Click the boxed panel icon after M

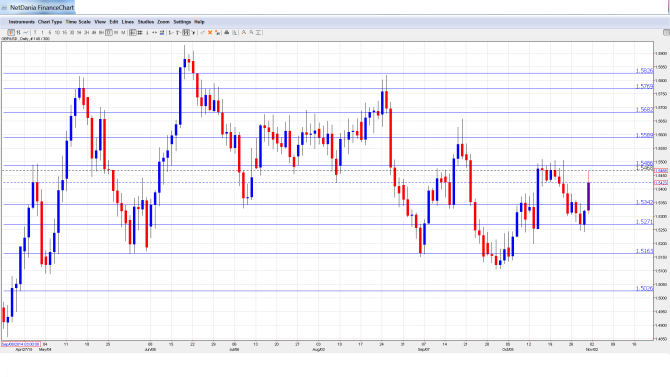point(132,32)
